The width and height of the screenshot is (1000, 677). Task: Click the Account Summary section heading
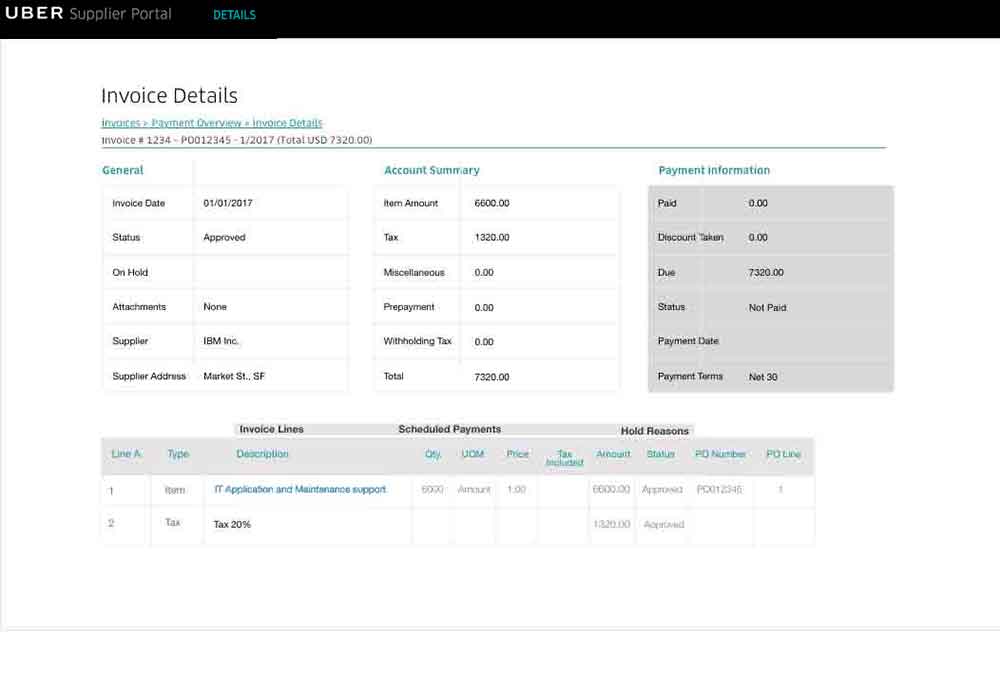(x=431, y=170)
